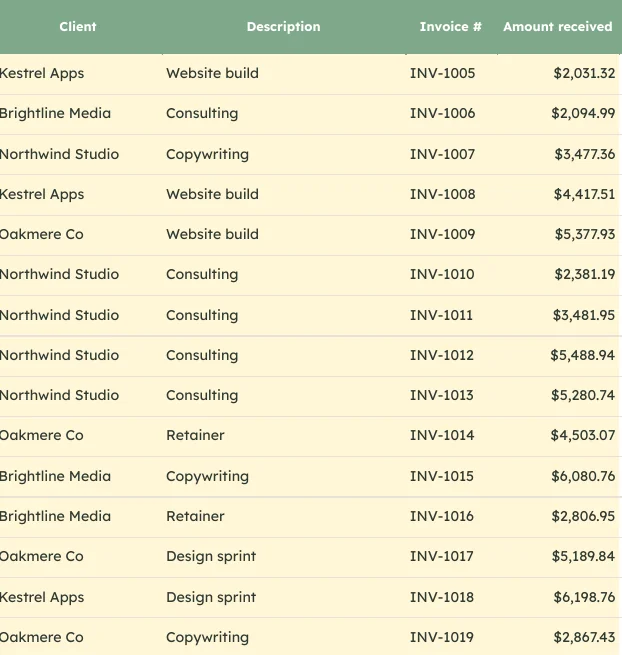This screenshot has width=622, height=655.
Task: Click Copywriting description for INV-1007
Action: click(208, 155)
